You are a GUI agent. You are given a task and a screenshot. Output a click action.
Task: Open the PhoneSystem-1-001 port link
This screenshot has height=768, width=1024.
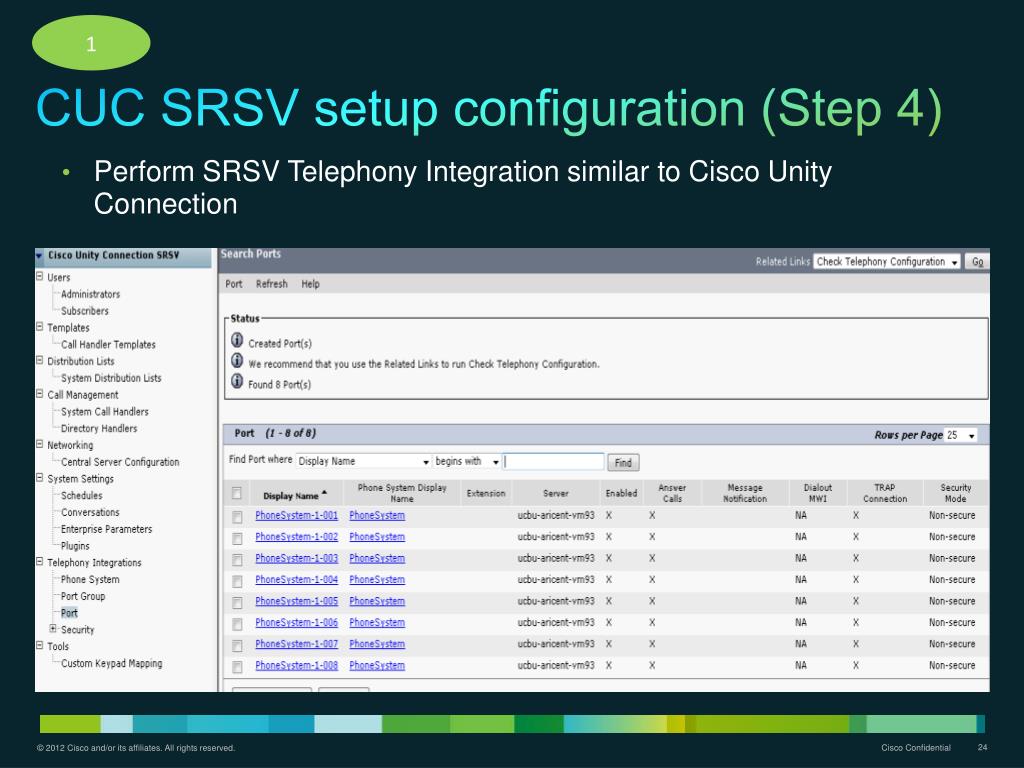(x=296, y=515)
